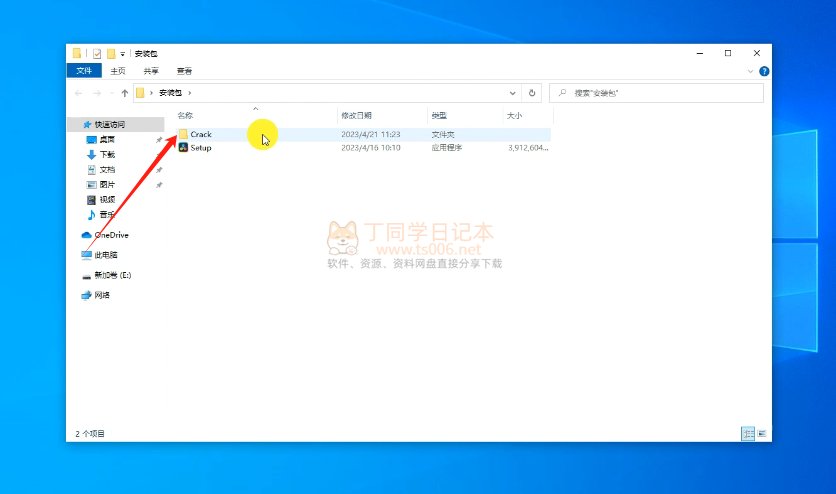Open the address bar history dropdown
The image size is (836, 494).
pyautogui.click(x=515, y=93)
